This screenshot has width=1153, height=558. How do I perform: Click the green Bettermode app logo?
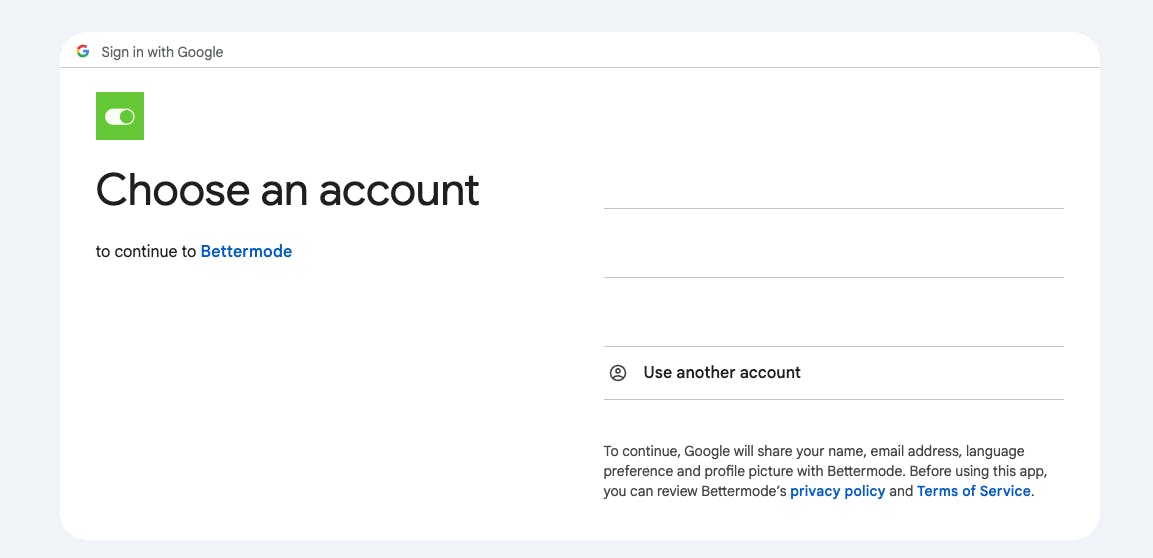[x=120, y=116]
